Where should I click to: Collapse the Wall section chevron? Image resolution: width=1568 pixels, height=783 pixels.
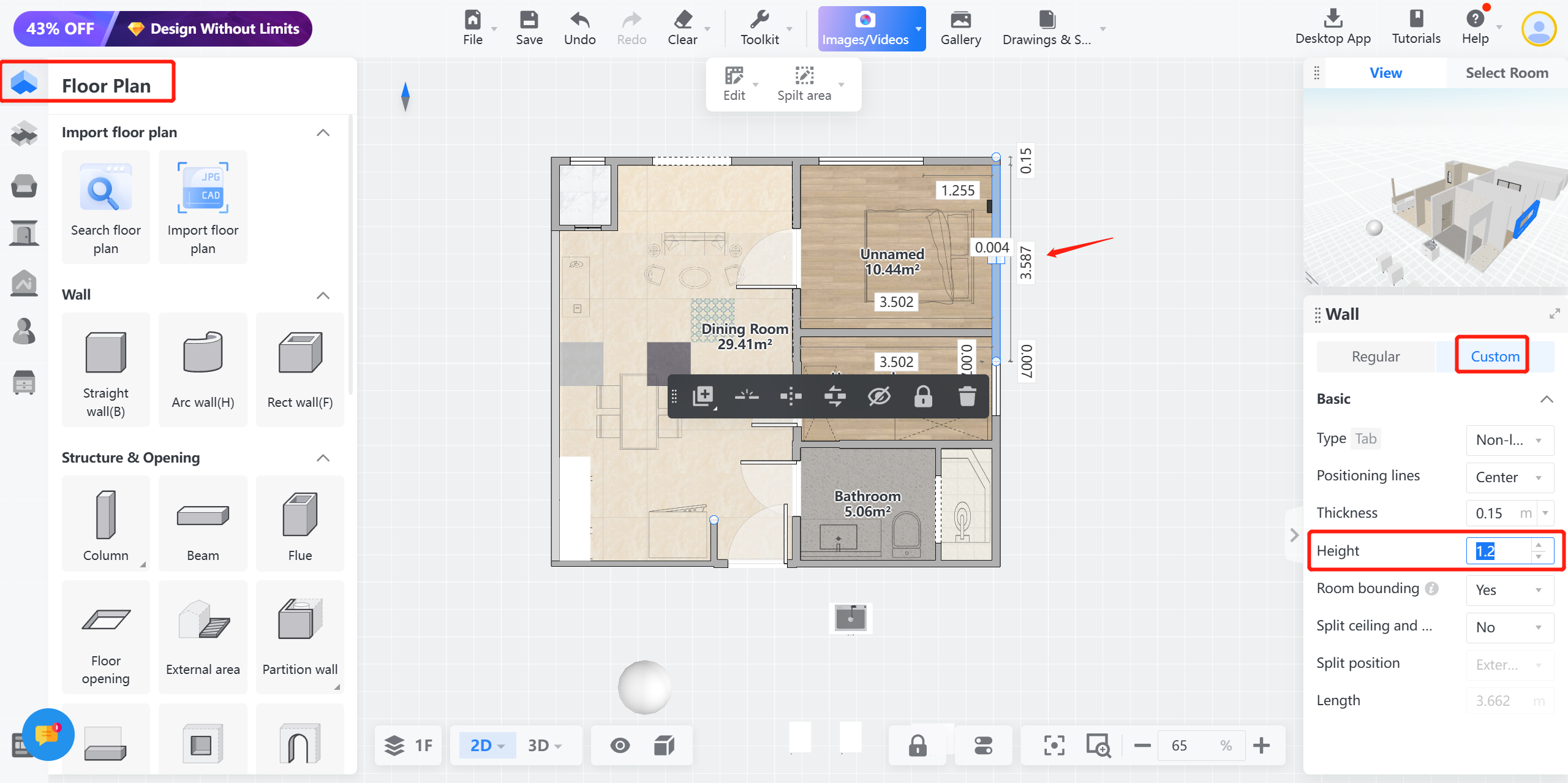323,295
